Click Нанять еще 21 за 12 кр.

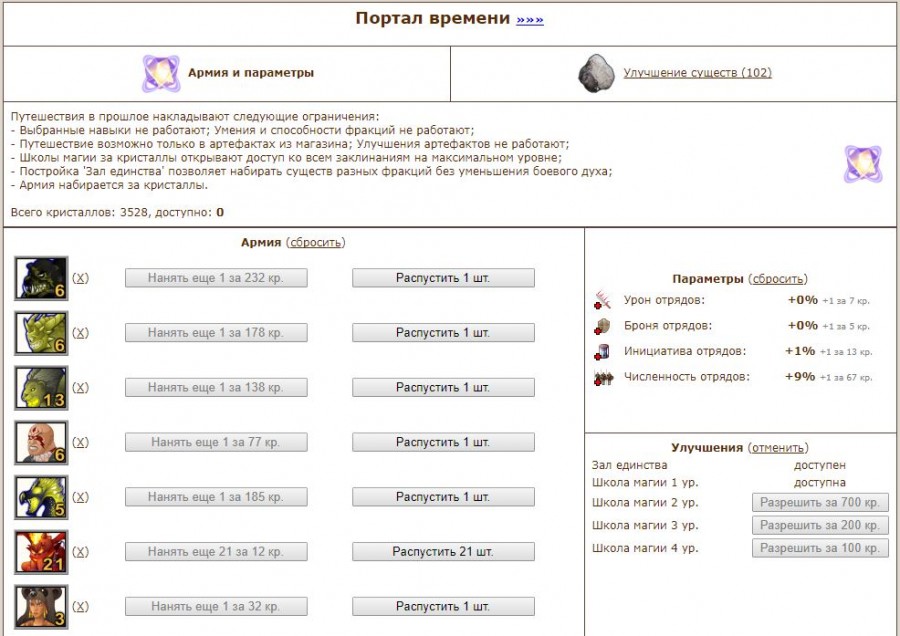(216, 552)
